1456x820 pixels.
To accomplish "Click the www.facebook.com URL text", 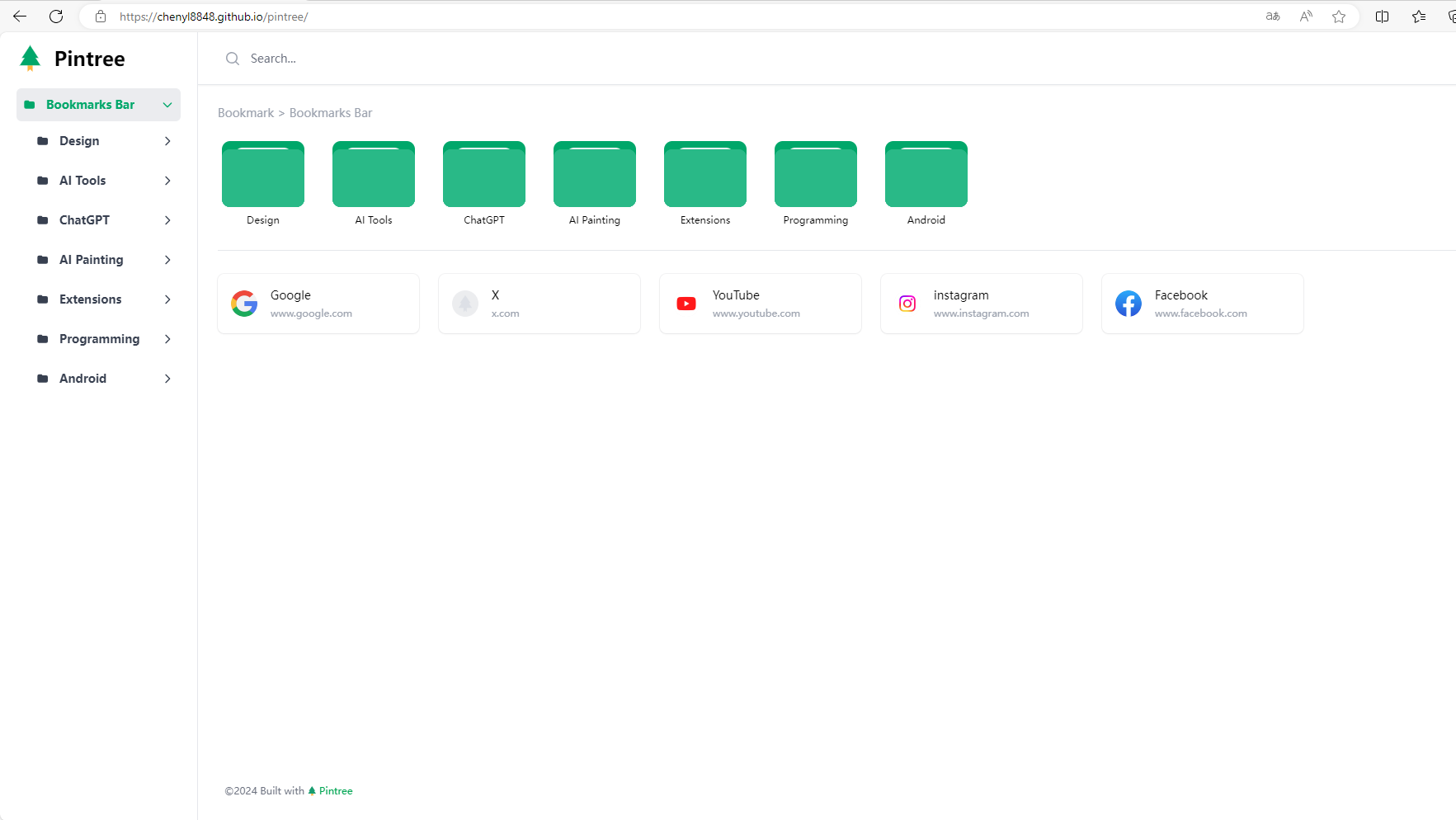I will 1201,313.
